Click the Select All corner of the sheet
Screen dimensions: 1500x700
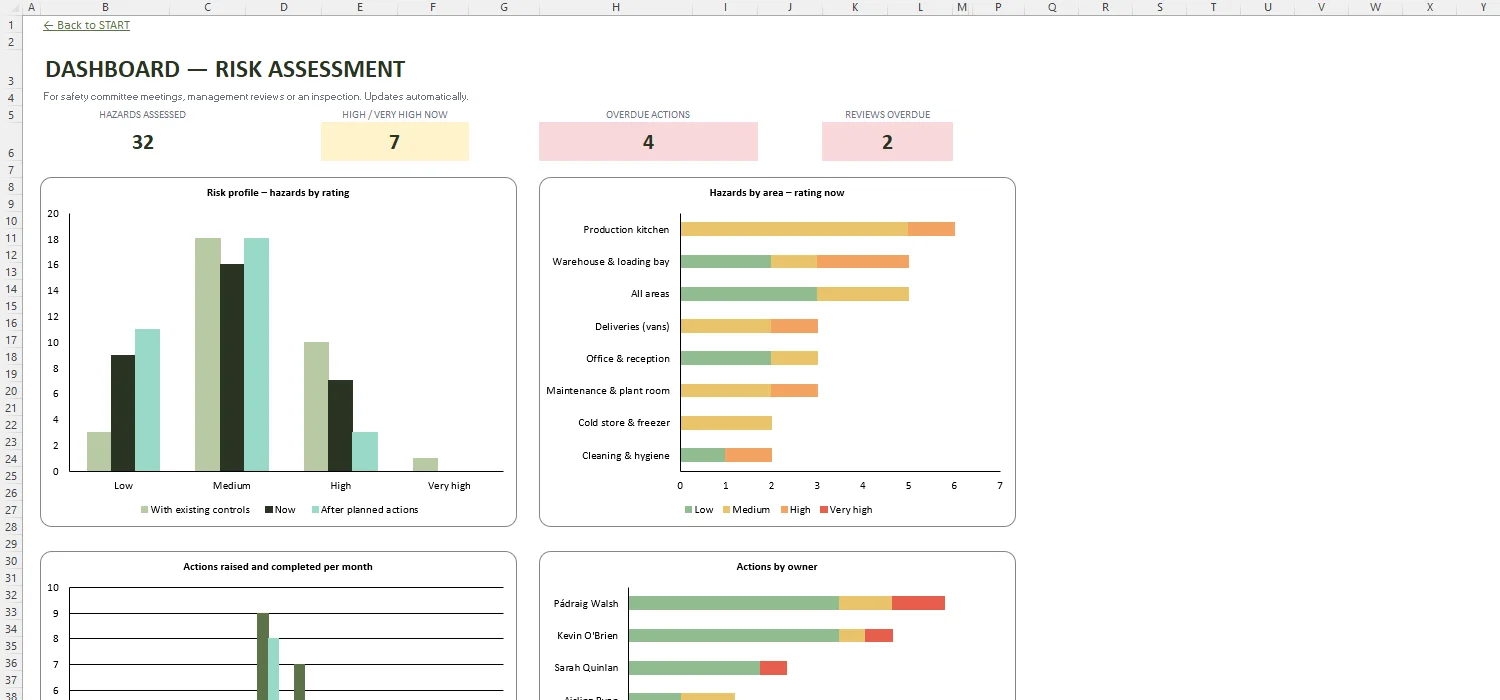tap(10, 7)
